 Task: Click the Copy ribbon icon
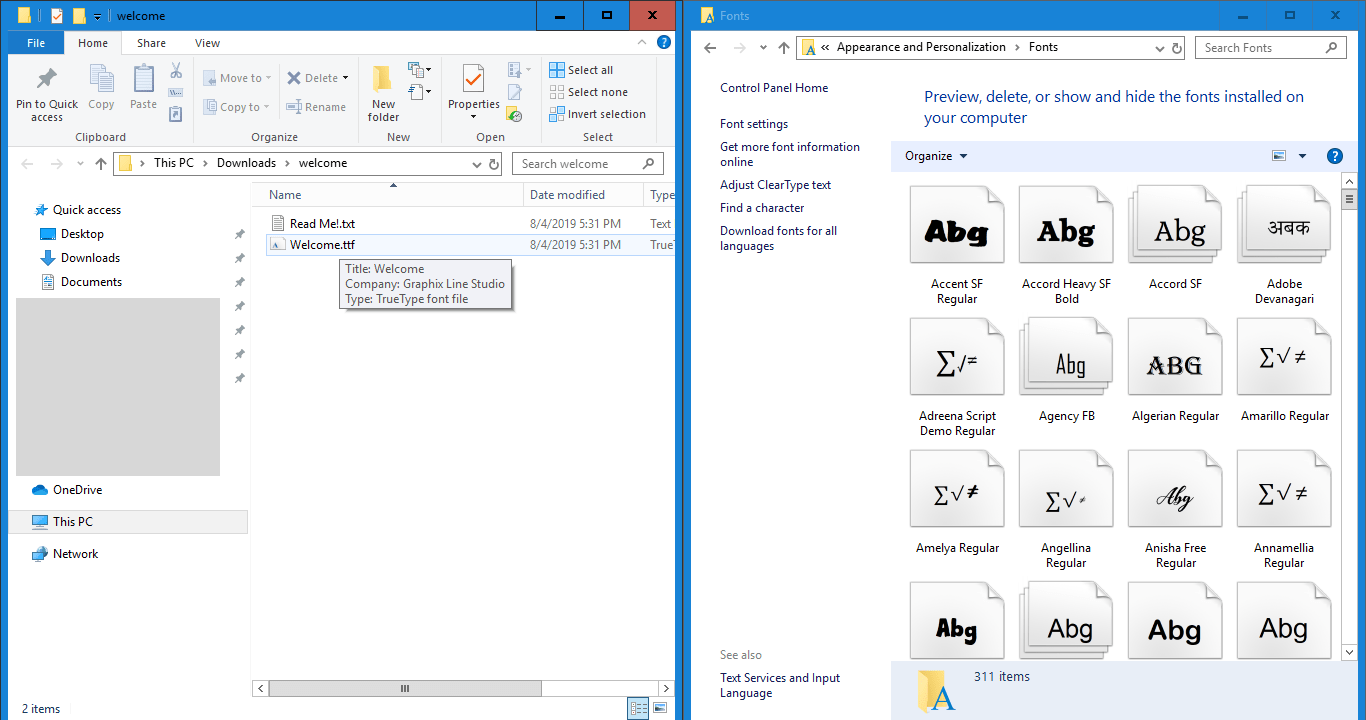(x=101, y=79)
